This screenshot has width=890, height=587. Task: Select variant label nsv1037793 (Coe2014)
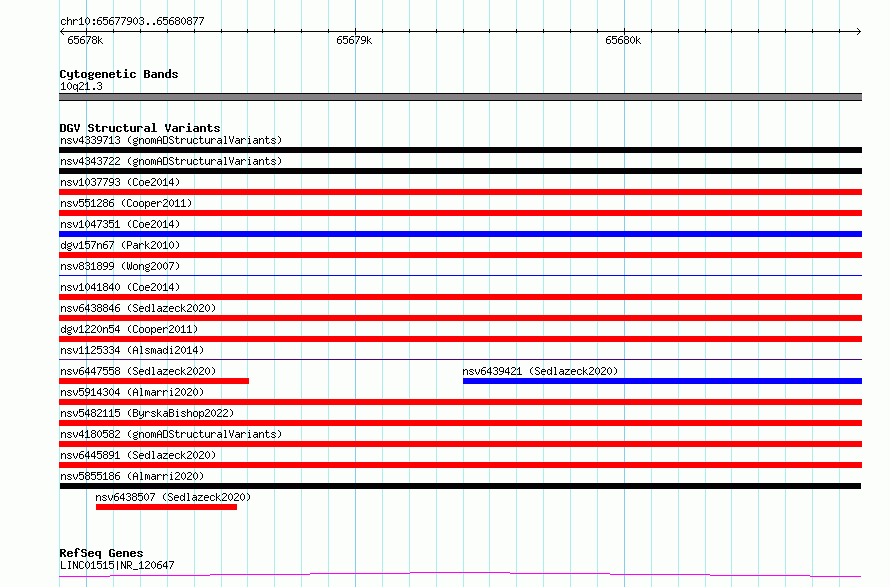point(120,182)
